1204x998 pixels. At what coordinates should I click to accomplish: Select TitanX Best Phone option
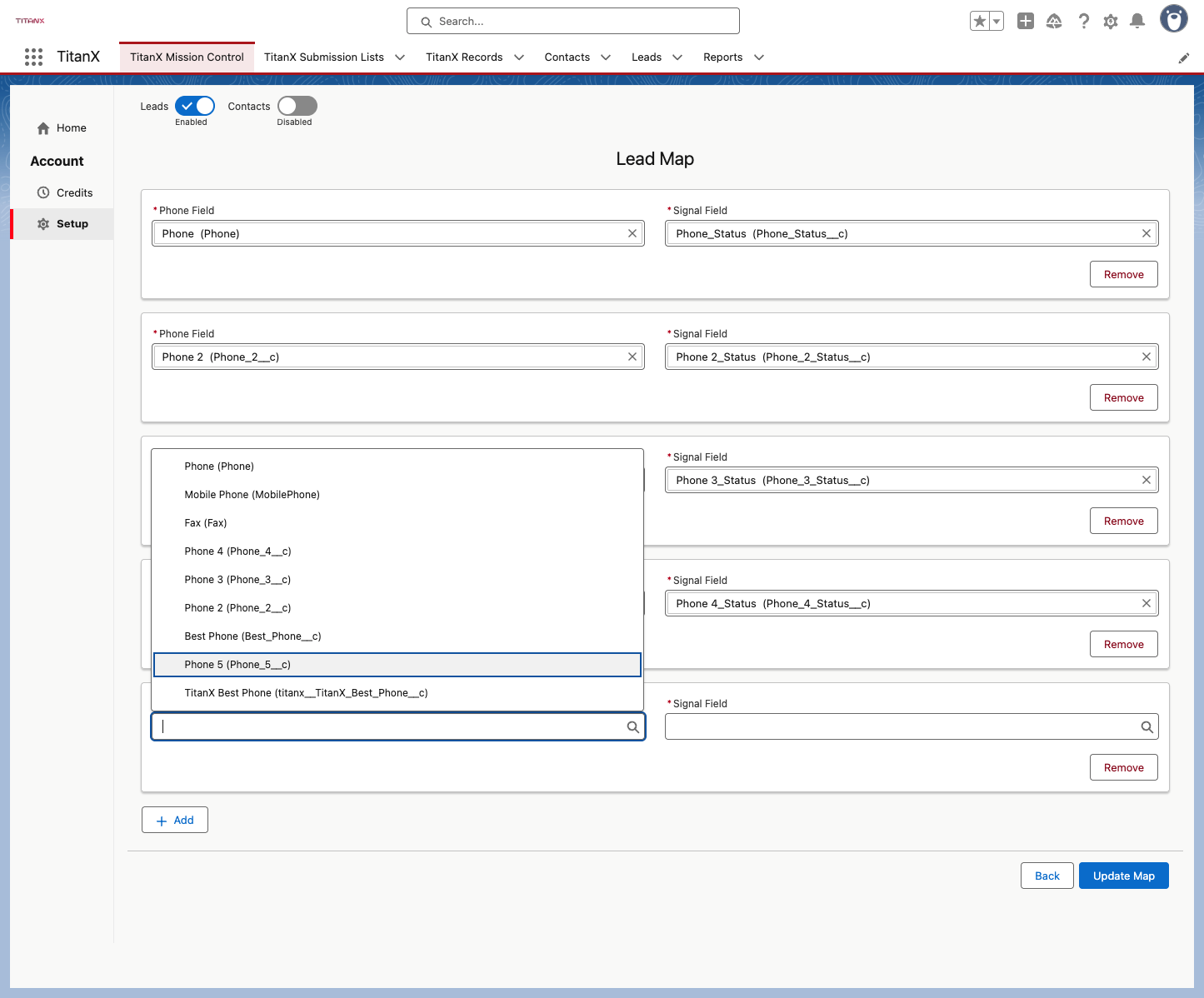tap(397, 693)
